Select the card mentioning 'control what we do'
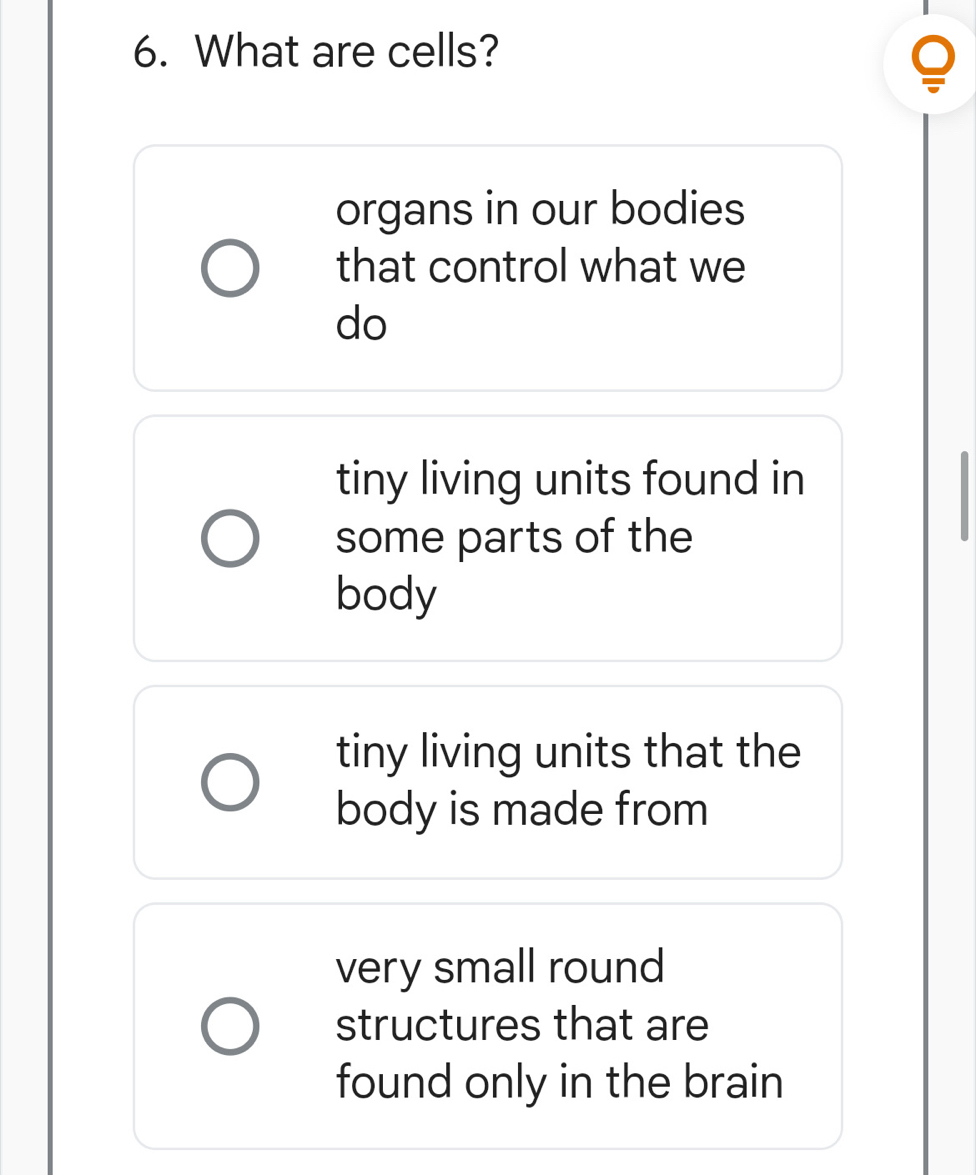Screen dimensions: 976x1175 coord(540,266)
